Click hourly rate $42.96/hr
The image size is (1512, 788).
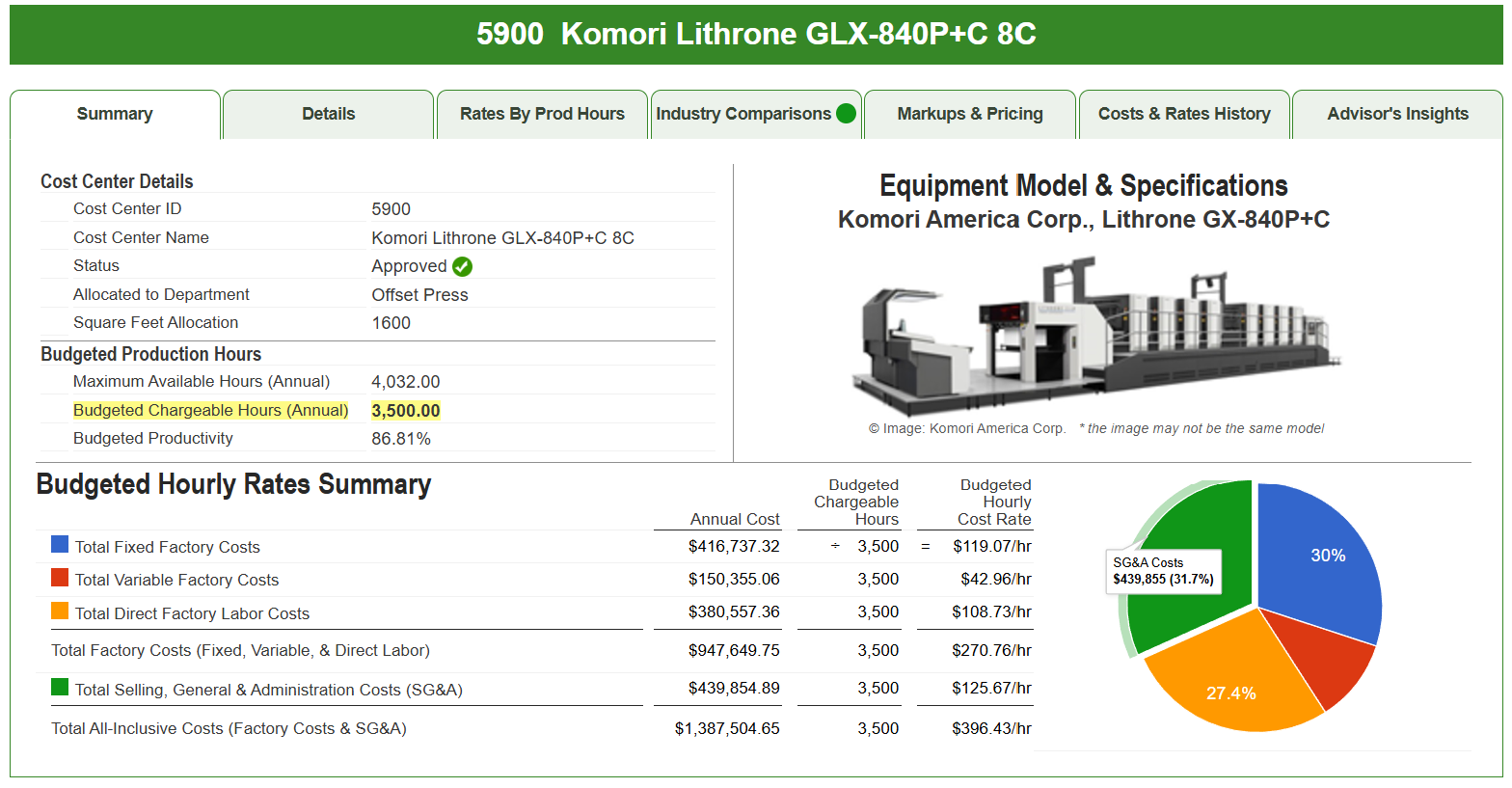tap(996, 580)
